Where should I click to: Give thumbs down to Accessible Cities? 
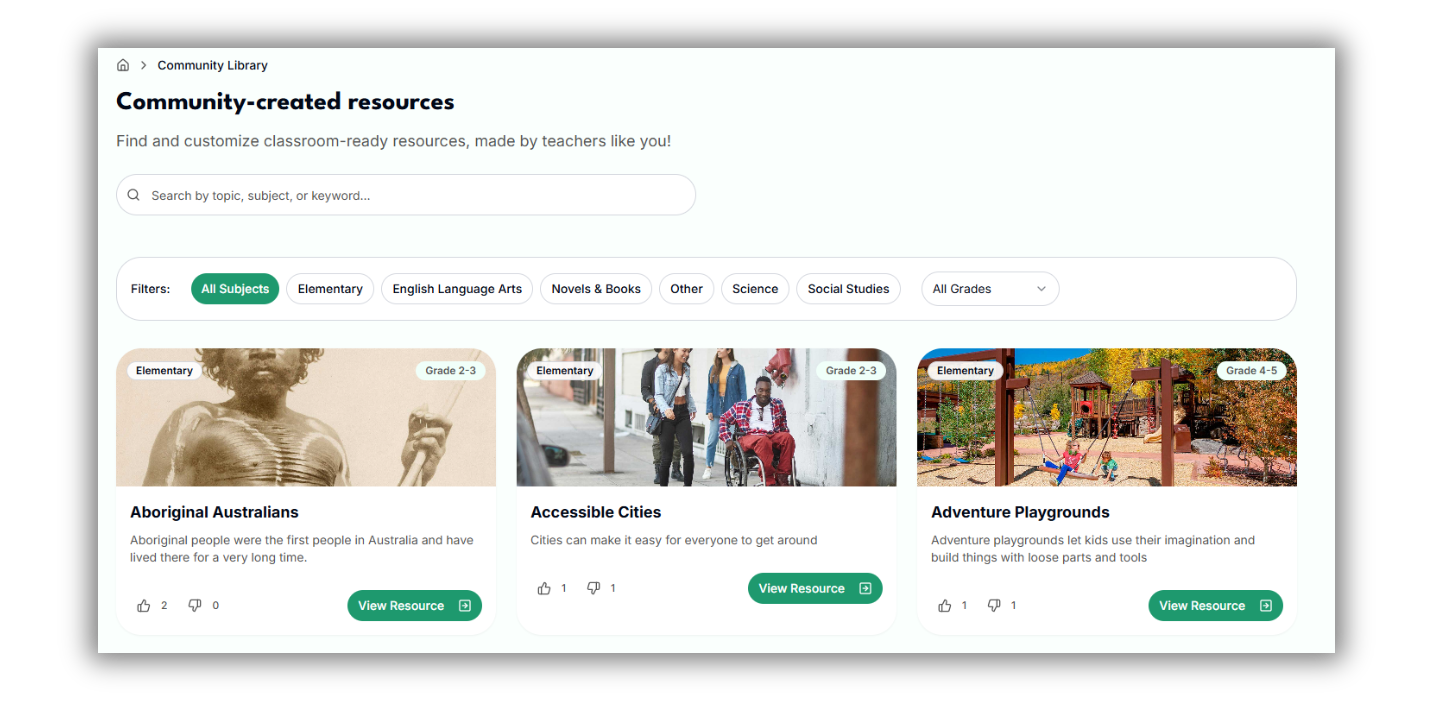[594, 589]
